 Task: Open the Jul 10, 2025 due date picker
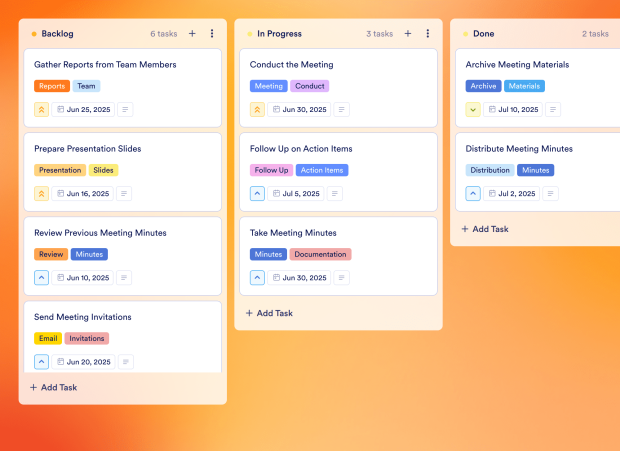click(x=513, y=109)
